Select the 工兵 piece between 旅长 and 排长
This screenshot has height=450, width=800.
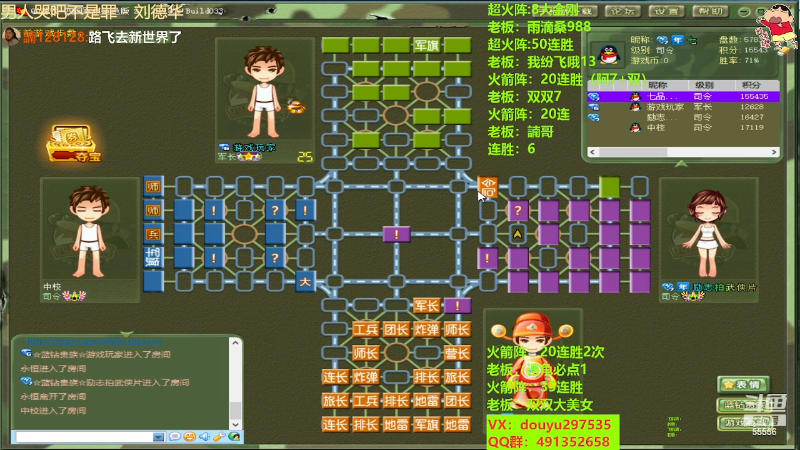366,401
